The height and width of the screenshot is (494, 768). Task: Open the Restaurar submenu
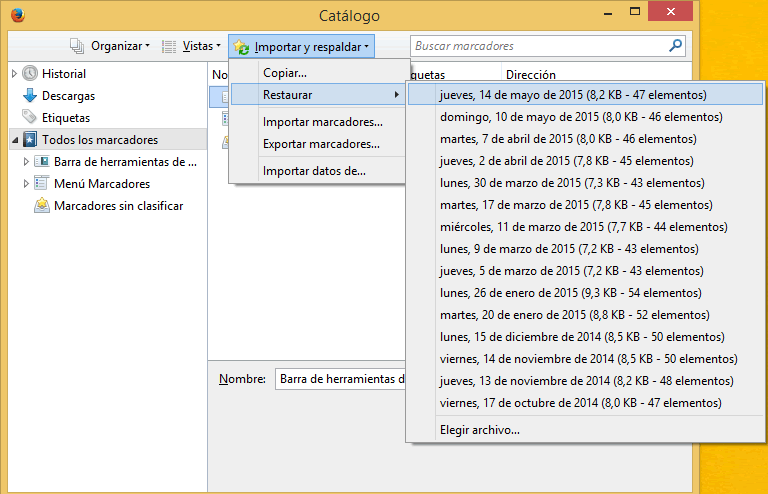[319, 94]
